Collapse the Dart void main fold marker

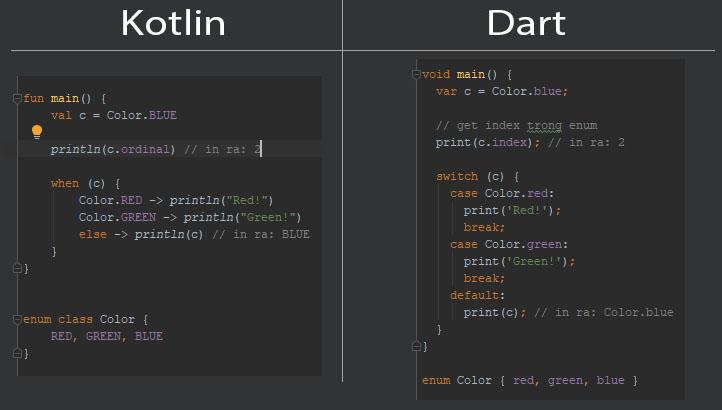tap(416, 74)
